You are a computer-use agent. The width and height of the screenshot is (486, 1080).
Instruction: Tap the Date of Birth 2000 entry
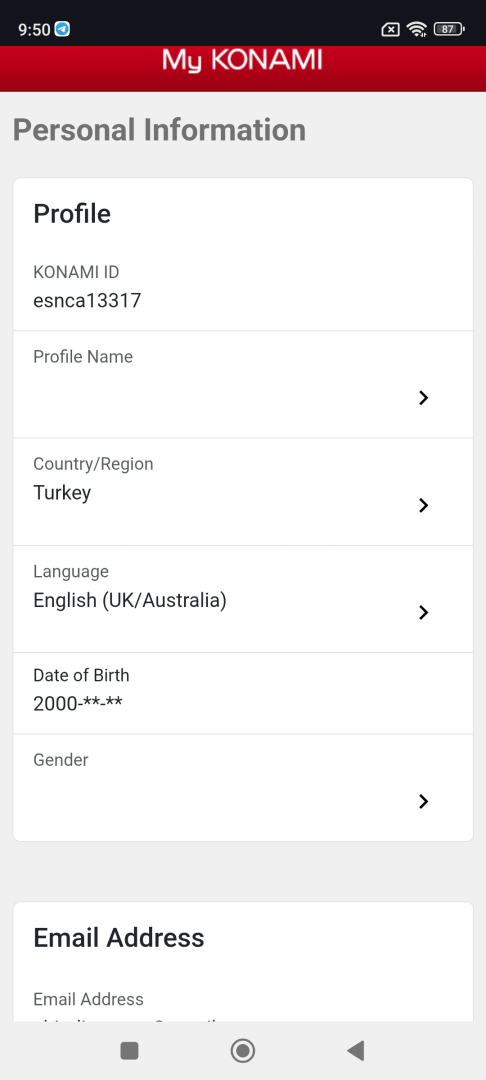point(78,703)
